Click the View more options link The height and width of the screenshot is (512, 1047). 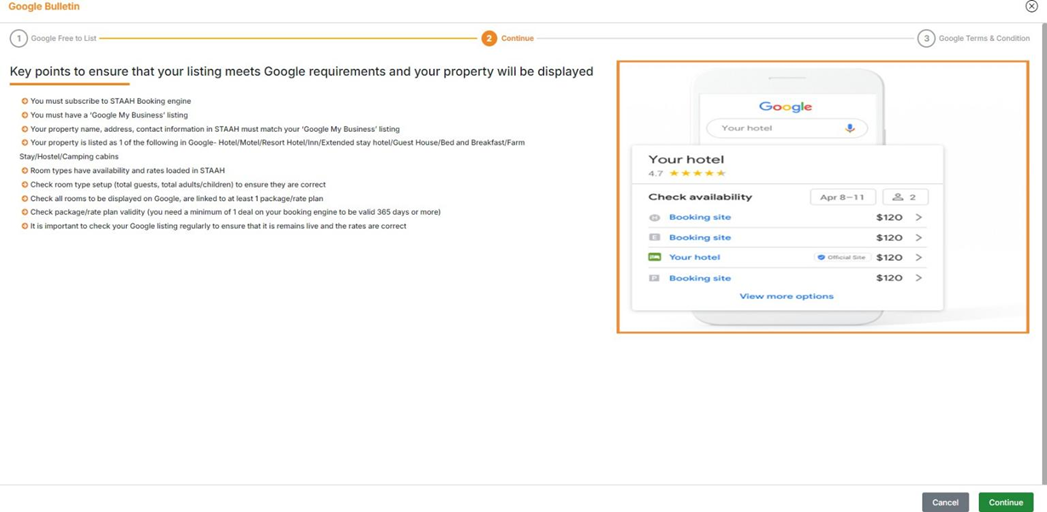point(786,296)
